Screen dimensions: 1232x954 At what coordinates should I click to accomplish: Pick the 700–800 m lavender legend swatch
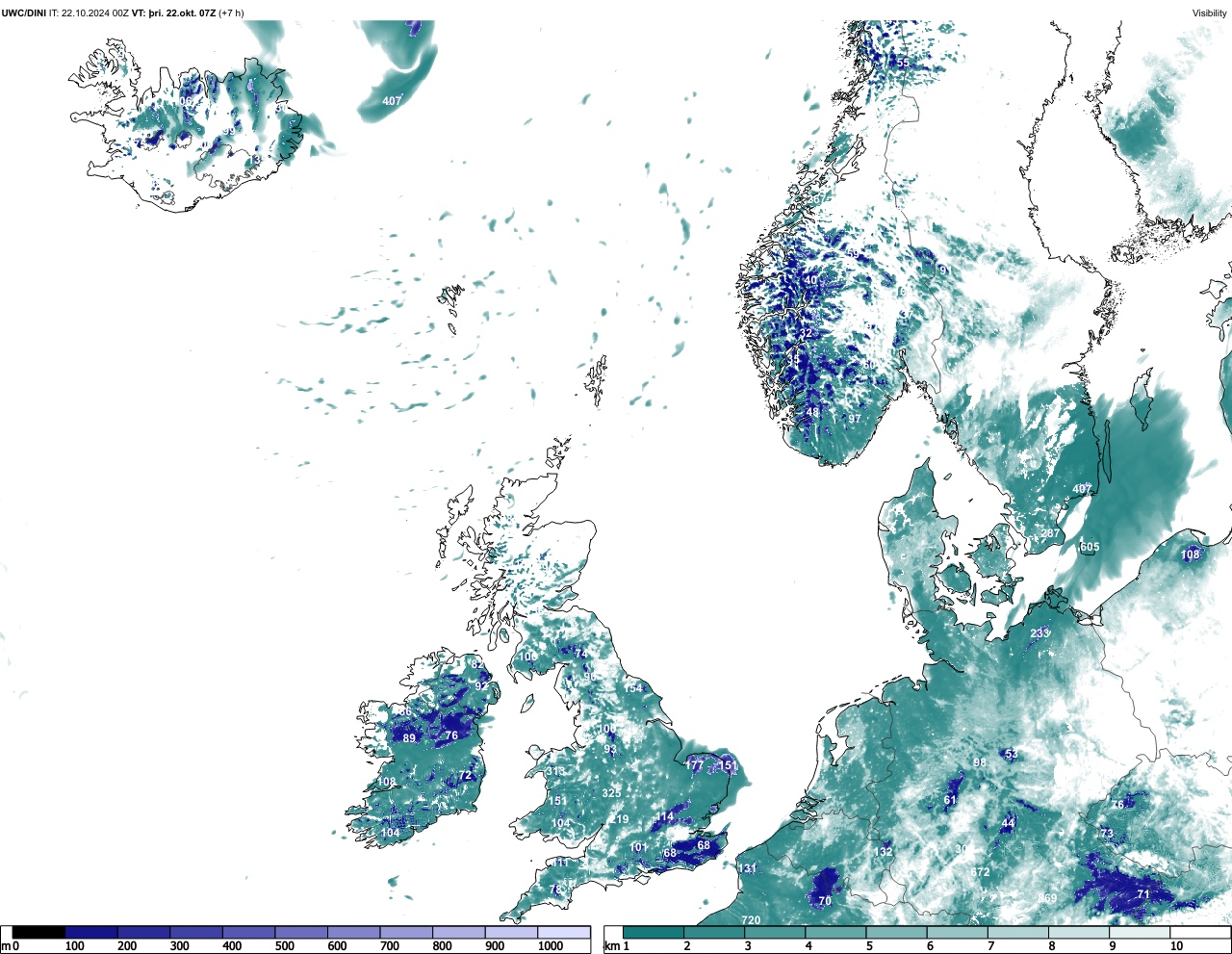406,932
